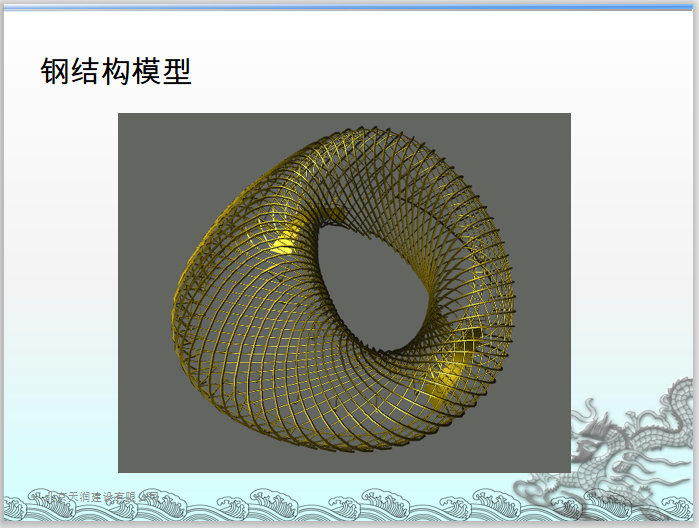Viewport: 699px width, 528px height.
Task: Click the blank white area right of title
Action: [x=450, y=71]
